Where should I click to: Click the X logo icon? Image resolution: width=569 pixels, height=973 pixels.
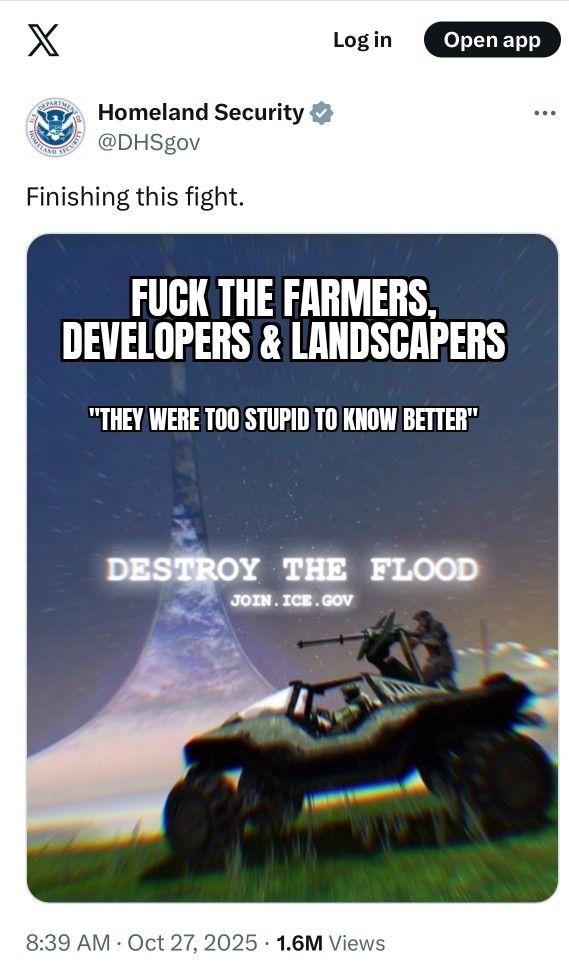click(43, 40)
